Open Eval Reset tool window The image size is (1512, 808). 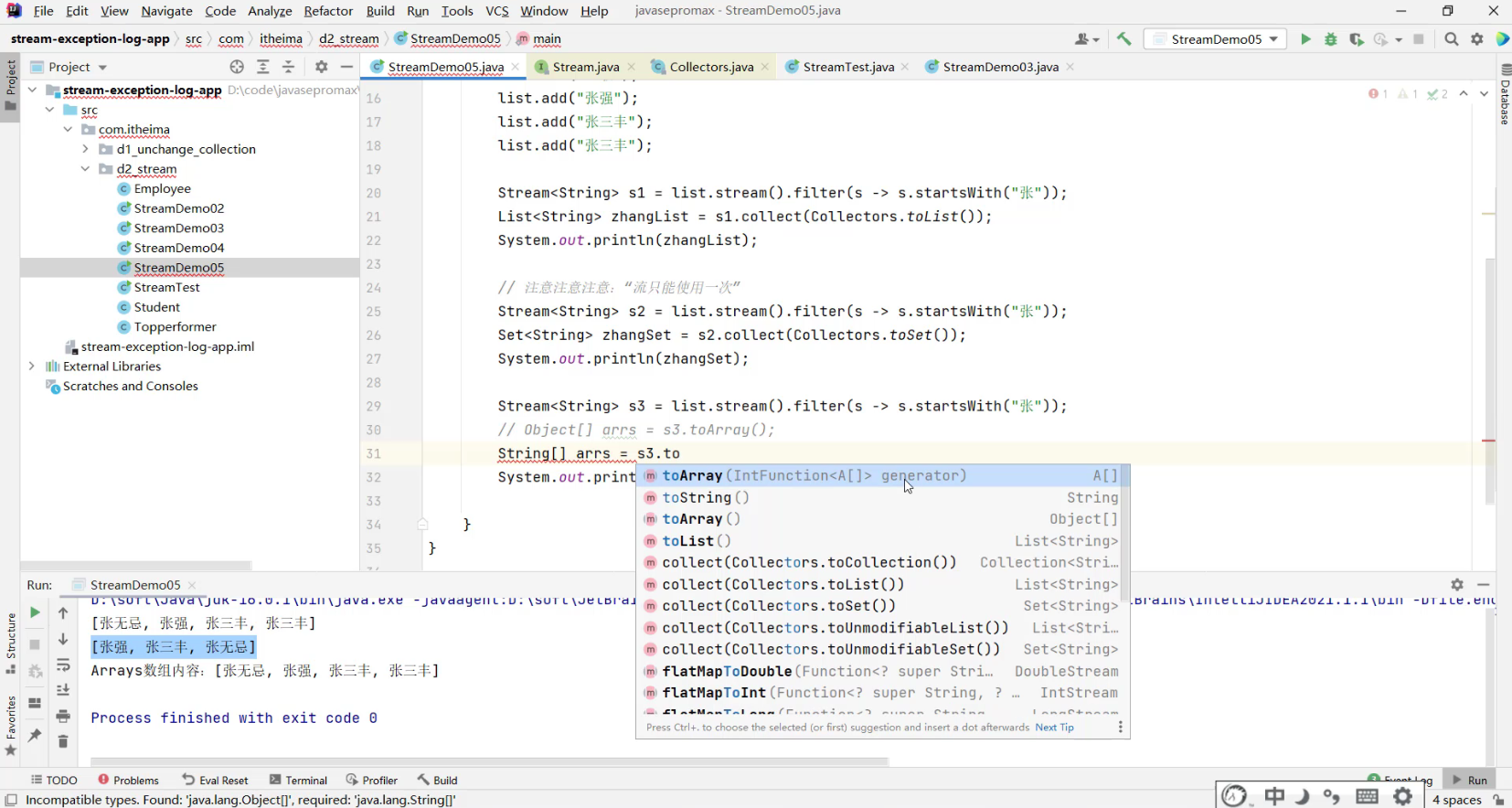[x=216, y=780]
